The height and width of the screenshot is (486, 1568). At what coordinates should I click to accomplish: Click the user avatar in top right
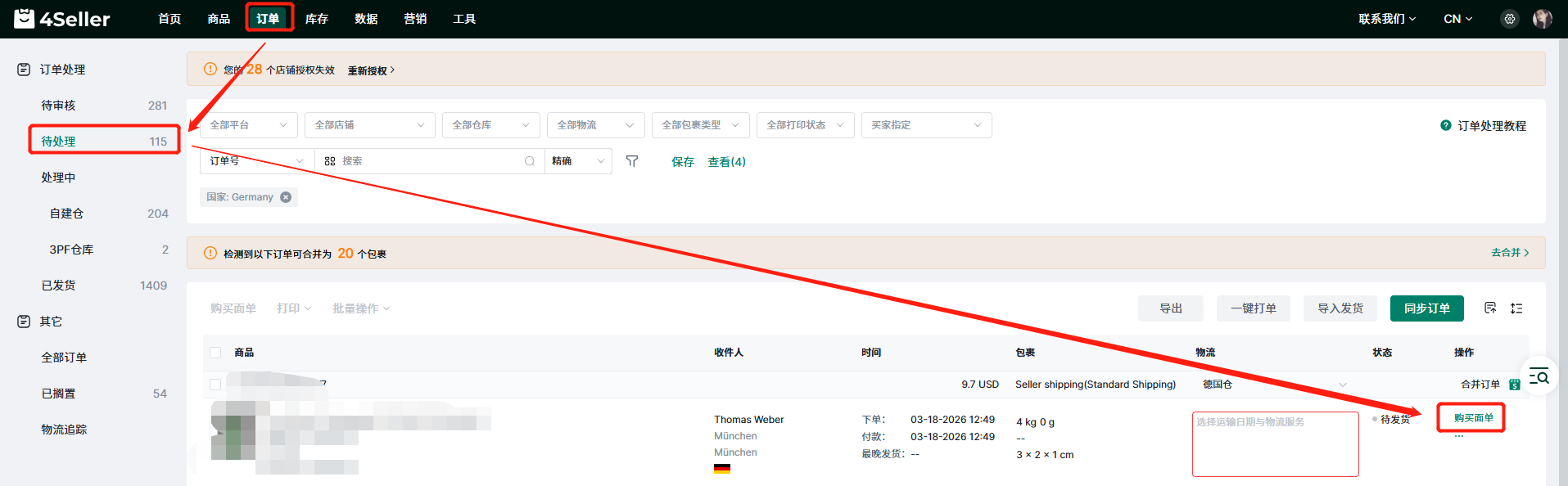click(x=1542, y=19)
